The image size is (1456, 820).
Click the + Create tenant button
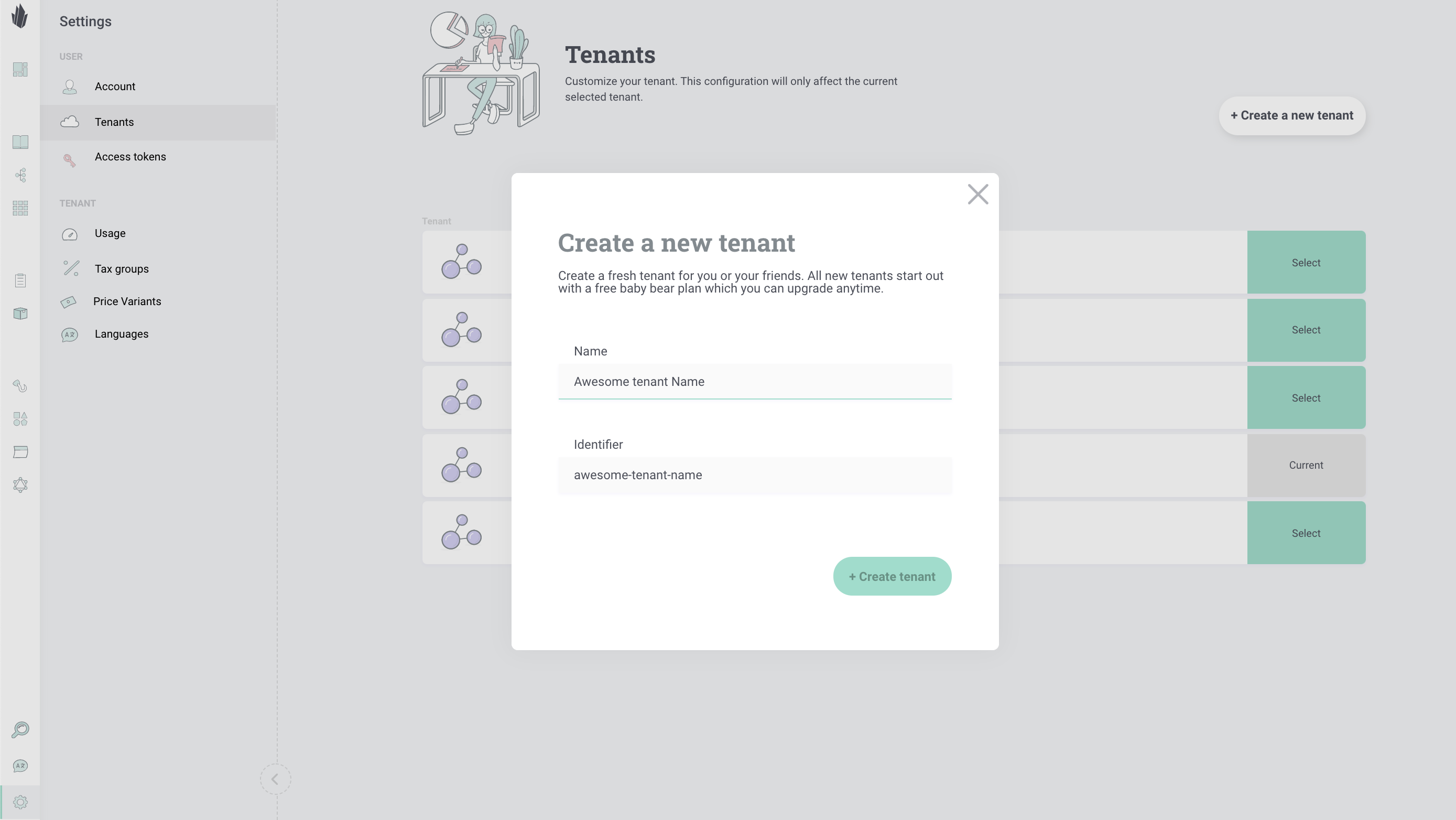tap(892, 576)
